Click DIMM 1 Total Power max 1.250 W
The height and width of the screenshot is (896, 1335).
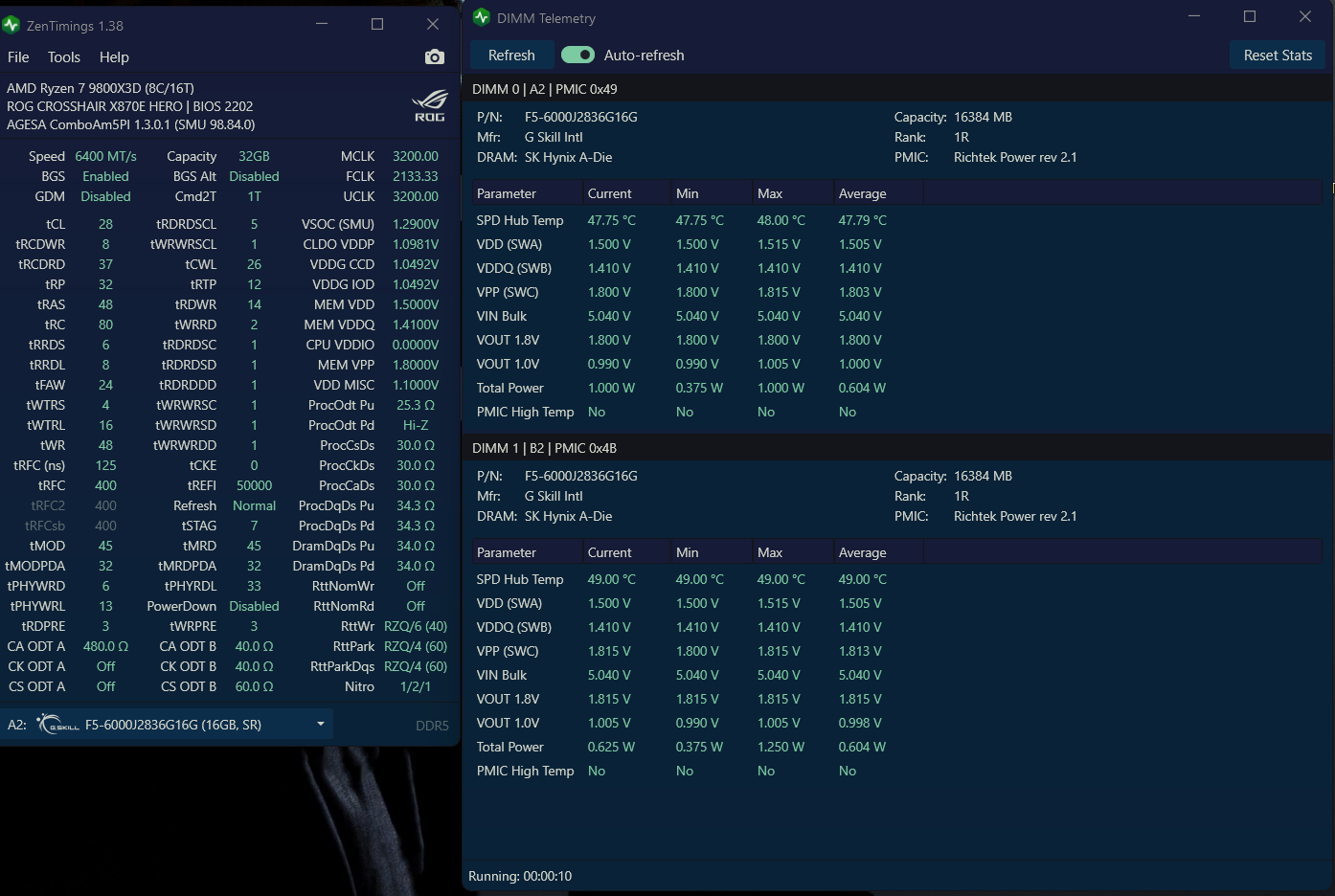click(781, 747)
